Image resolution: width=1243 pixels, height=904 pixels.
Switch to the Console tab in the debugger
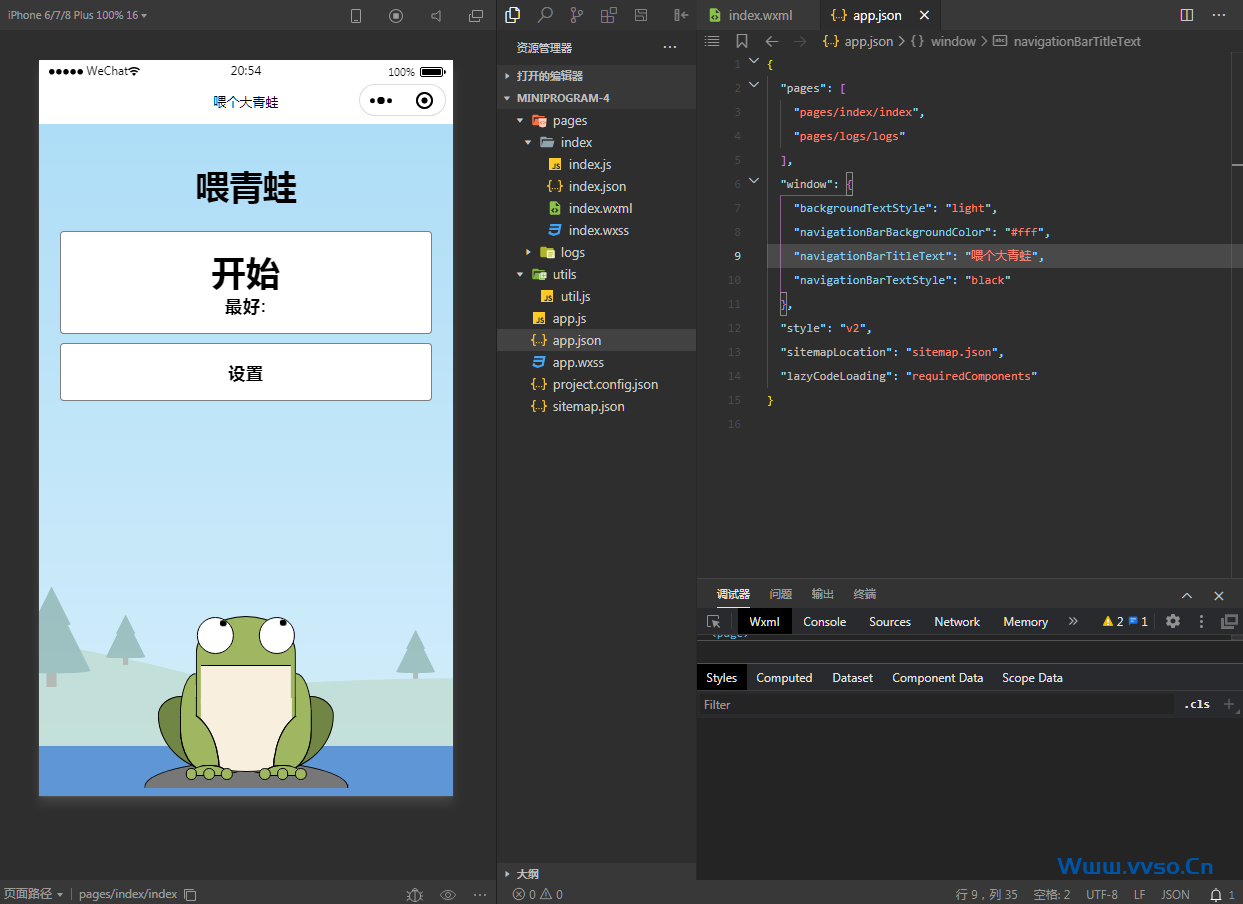tap(824, 621)
